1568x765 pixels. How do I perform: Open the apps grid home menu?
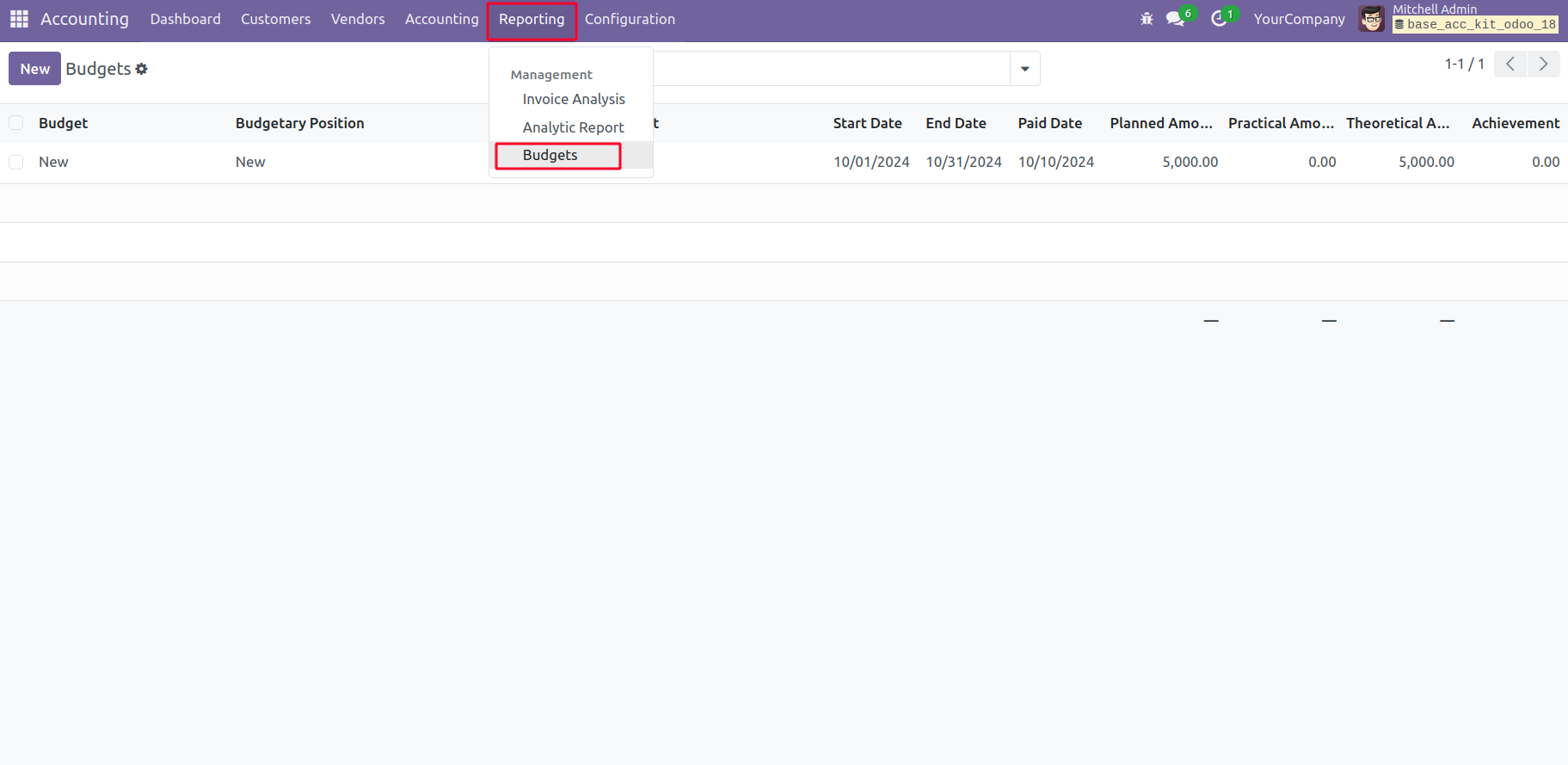point(19,19)
